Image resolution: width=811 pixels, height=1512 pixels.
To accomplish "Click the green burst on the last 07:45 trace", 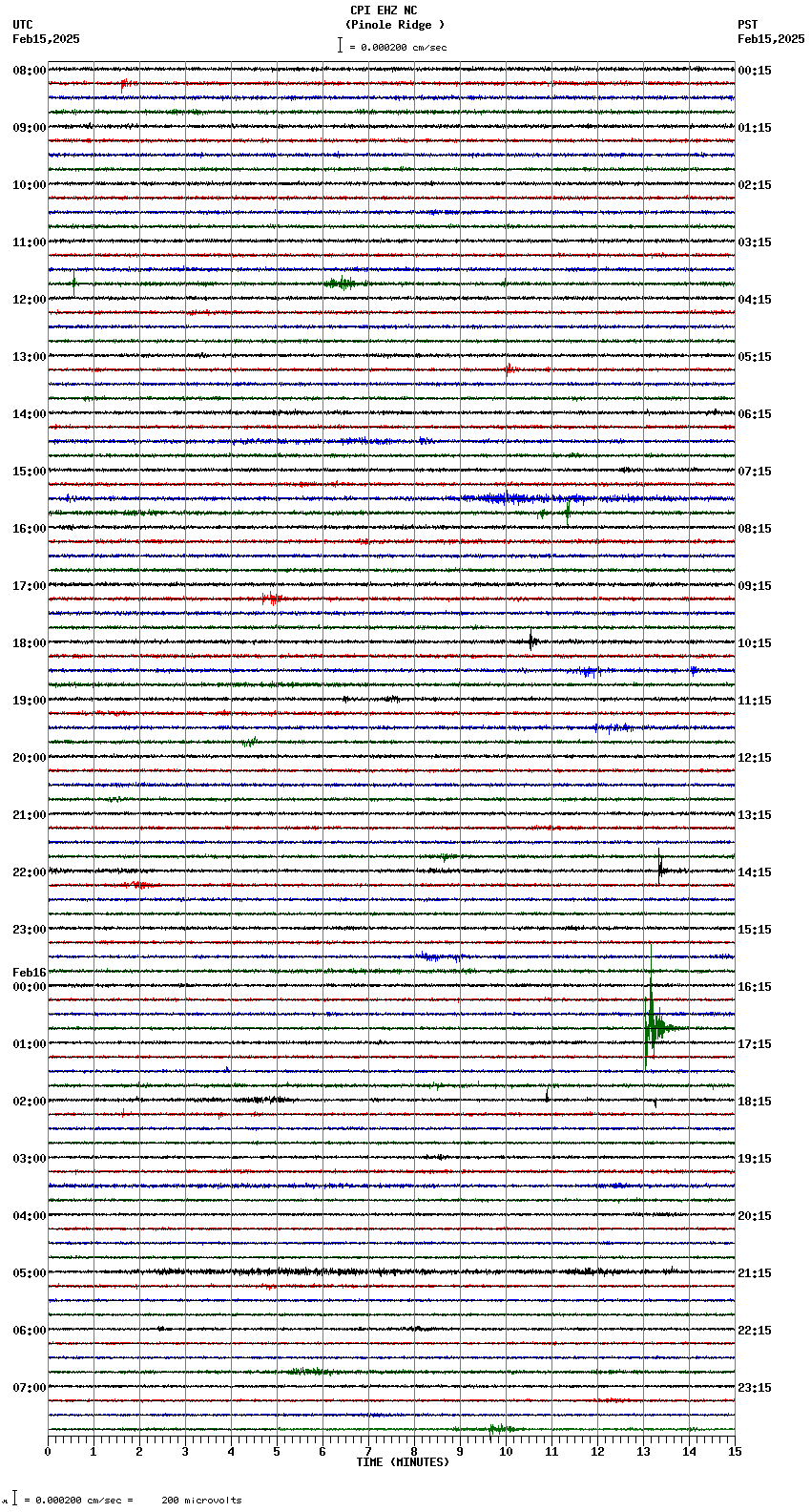I will [x=501, y=1429].
